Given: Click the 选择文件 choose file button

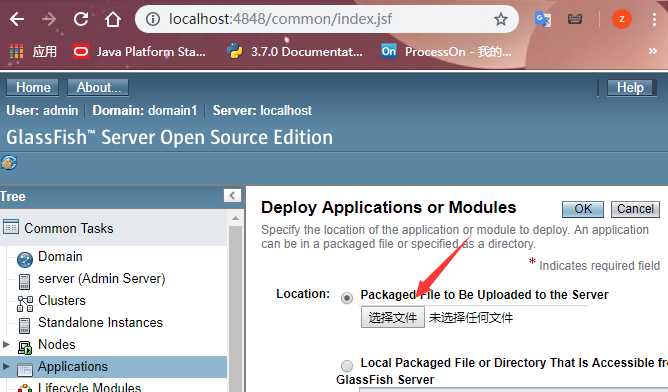Looking at the screenshot, I should click(x=392, y=317).
